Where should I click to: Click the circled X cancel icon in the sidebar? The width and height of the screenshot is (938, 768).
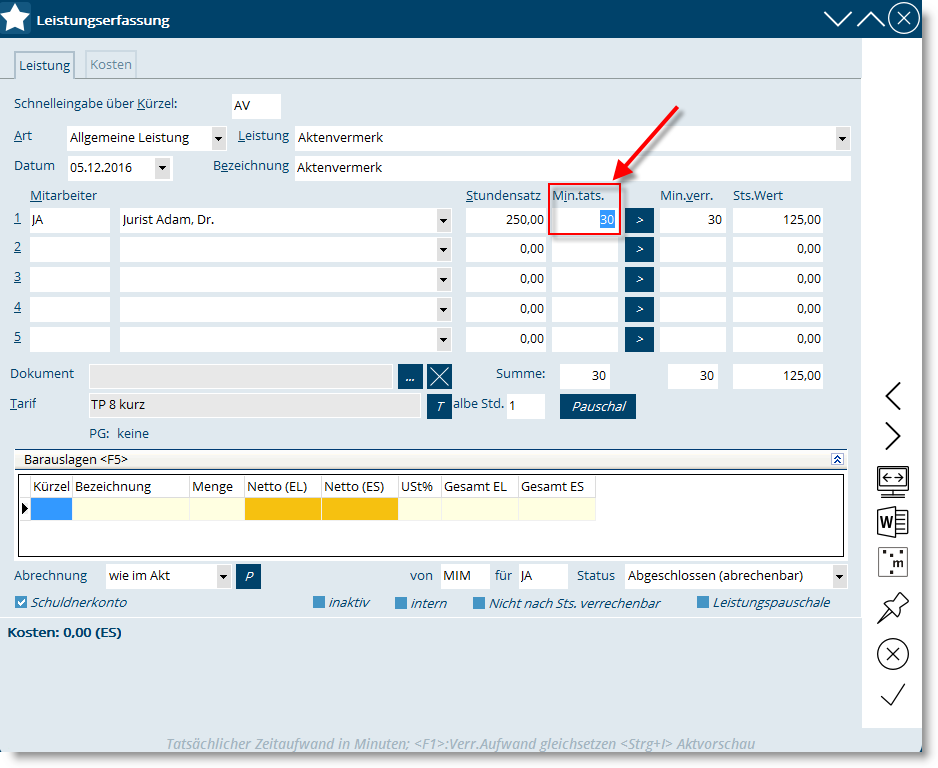[x=893, y=654]
